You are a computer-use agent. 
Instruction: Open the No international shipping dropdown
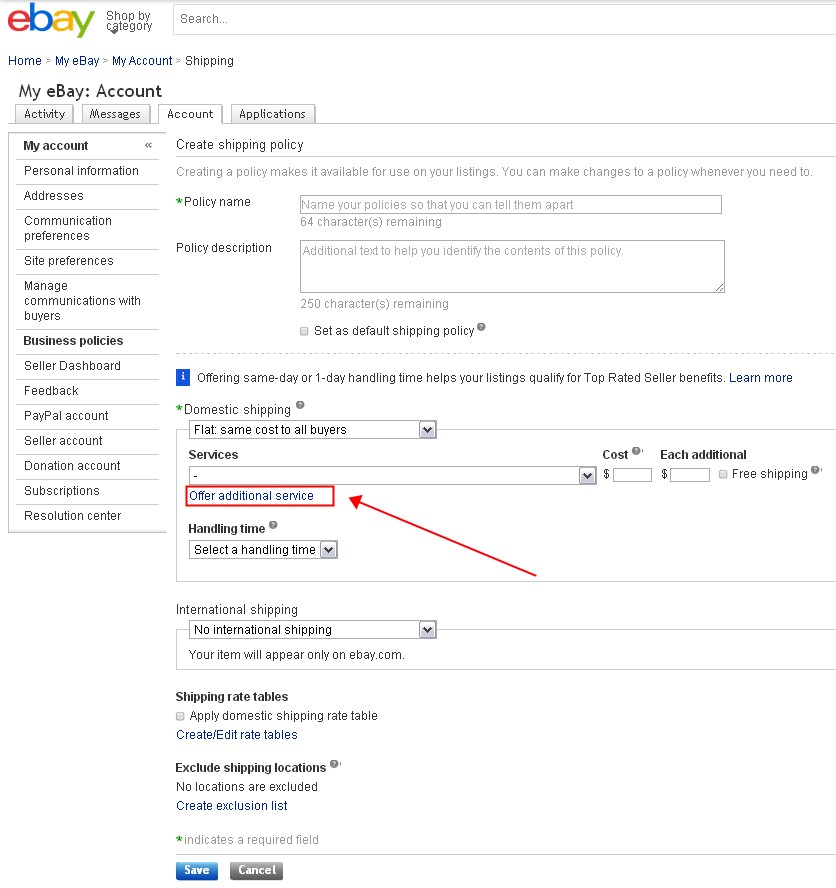427,629
